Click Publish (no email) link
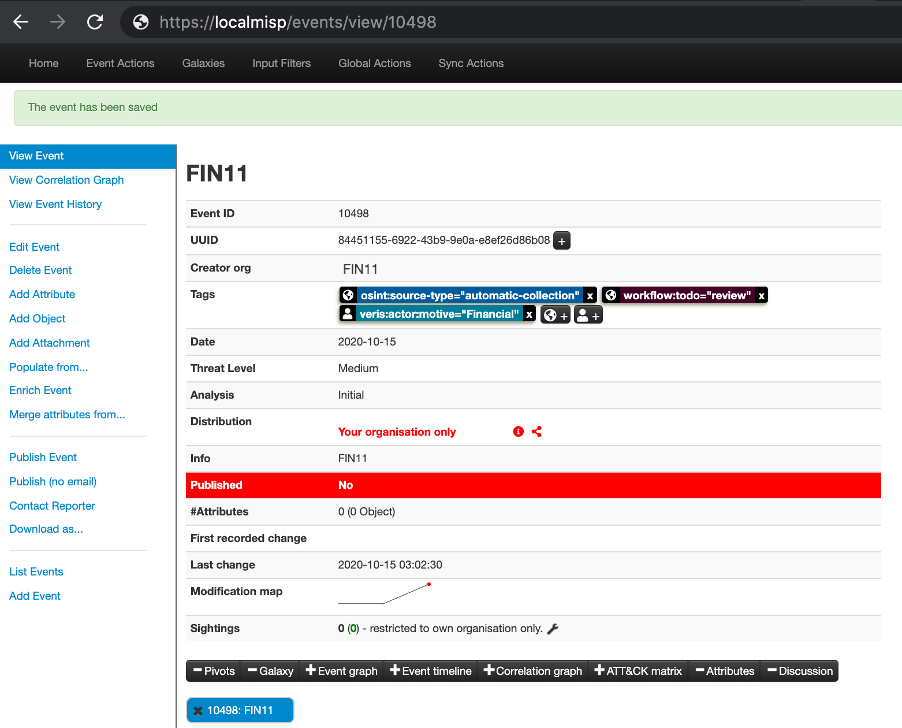This screenshot has height=728, width=902. [x=53, y=482]
